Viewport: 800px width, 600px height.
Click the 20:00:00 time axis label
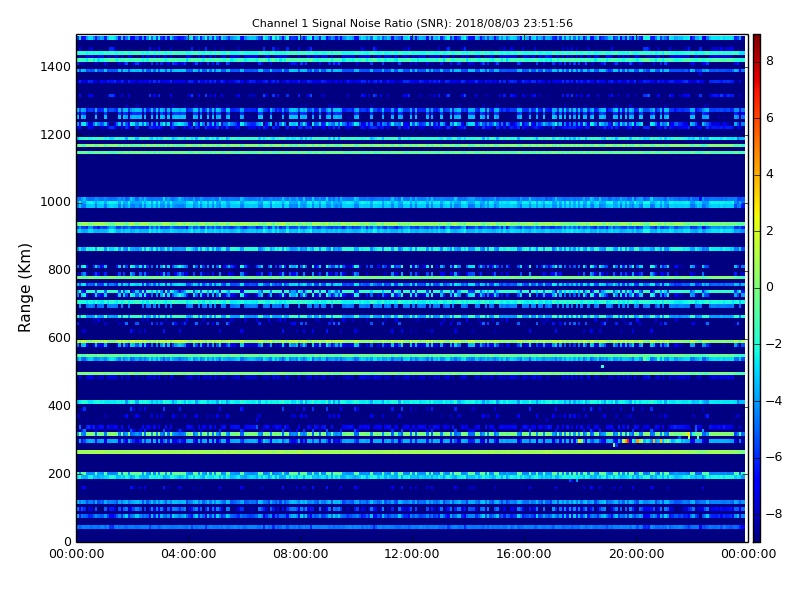click(636, 554)
